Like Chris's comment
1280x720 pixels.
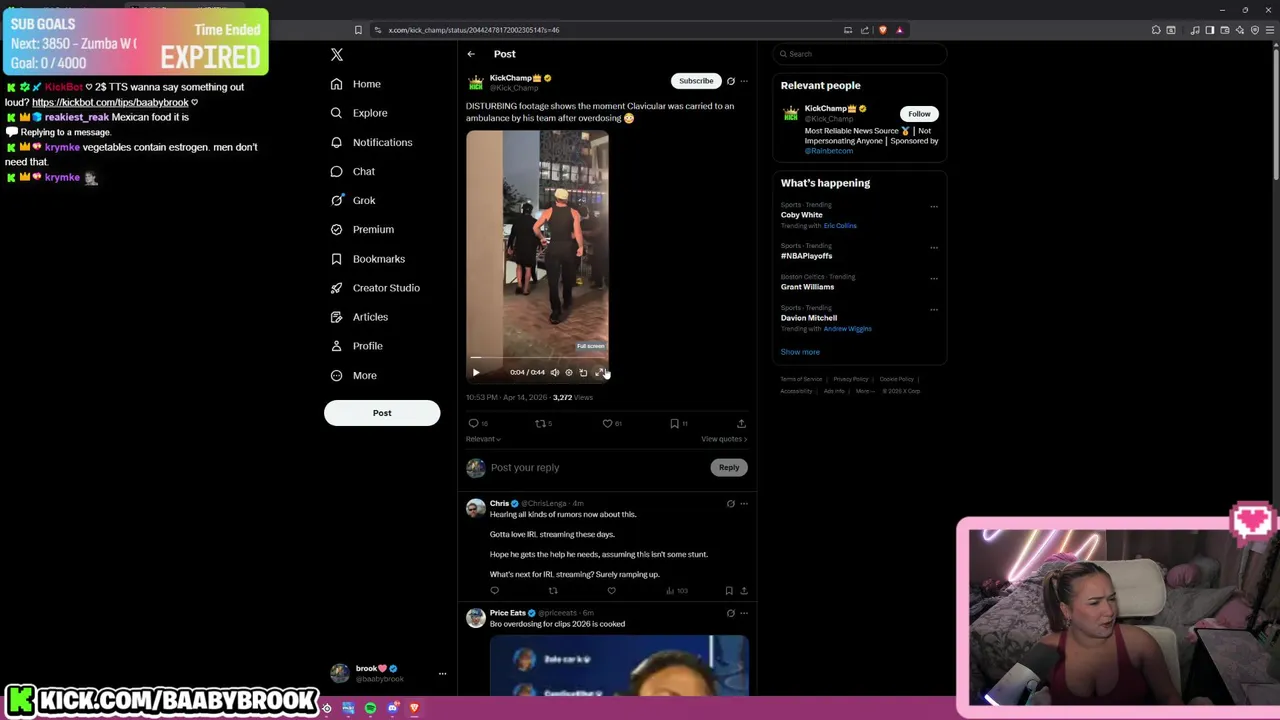(611, 591)
